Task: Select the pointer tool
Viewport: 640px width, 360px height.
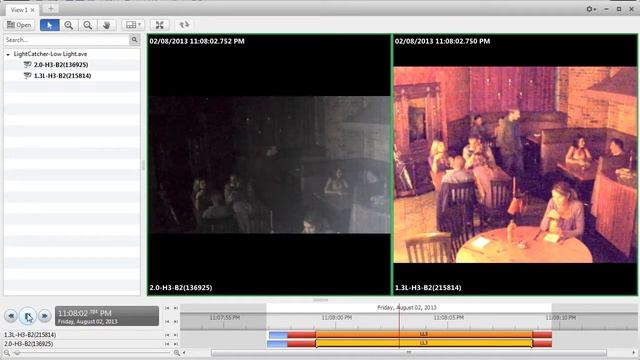Action: tap(49, 25)
